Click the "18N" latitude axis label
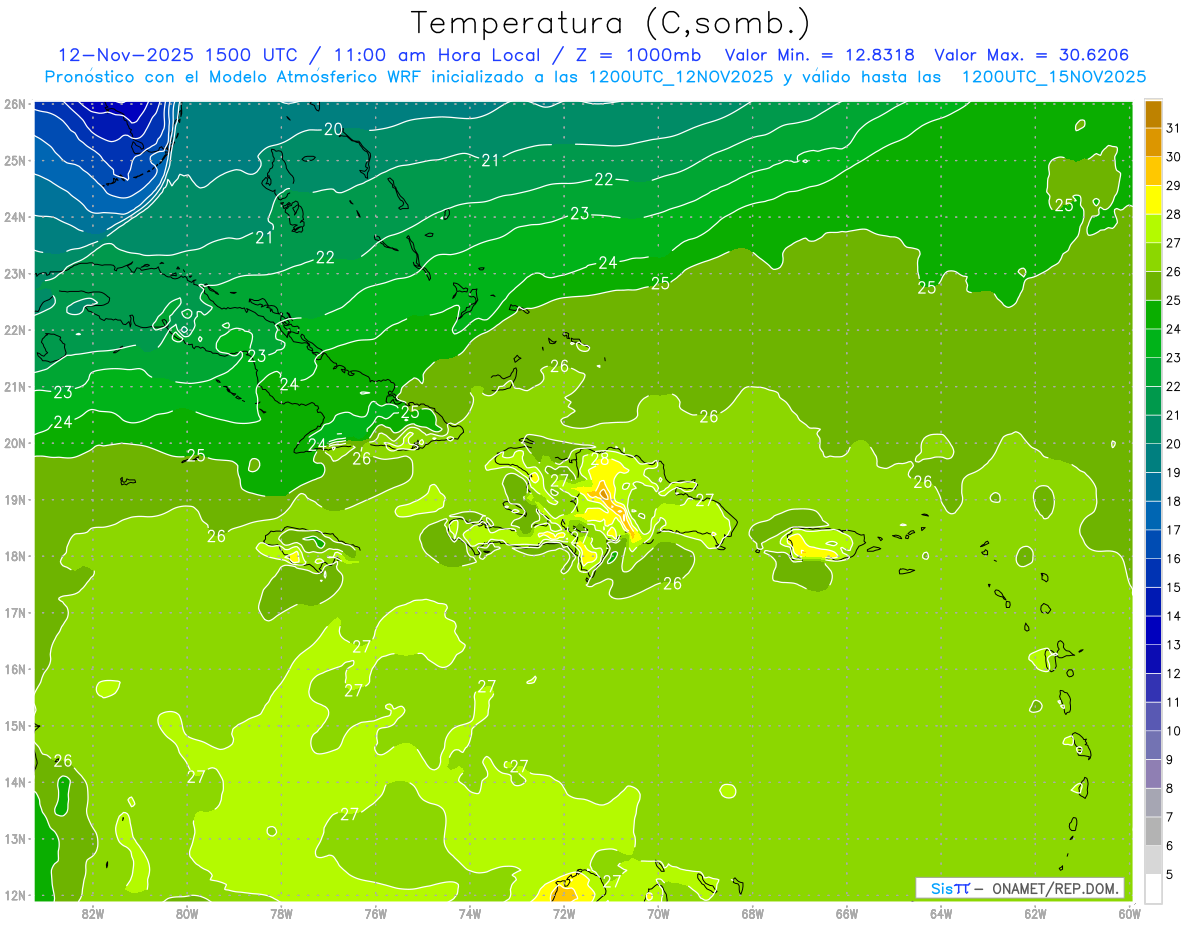This screenshot has width=1200, height=927. (x=14, y=556)
